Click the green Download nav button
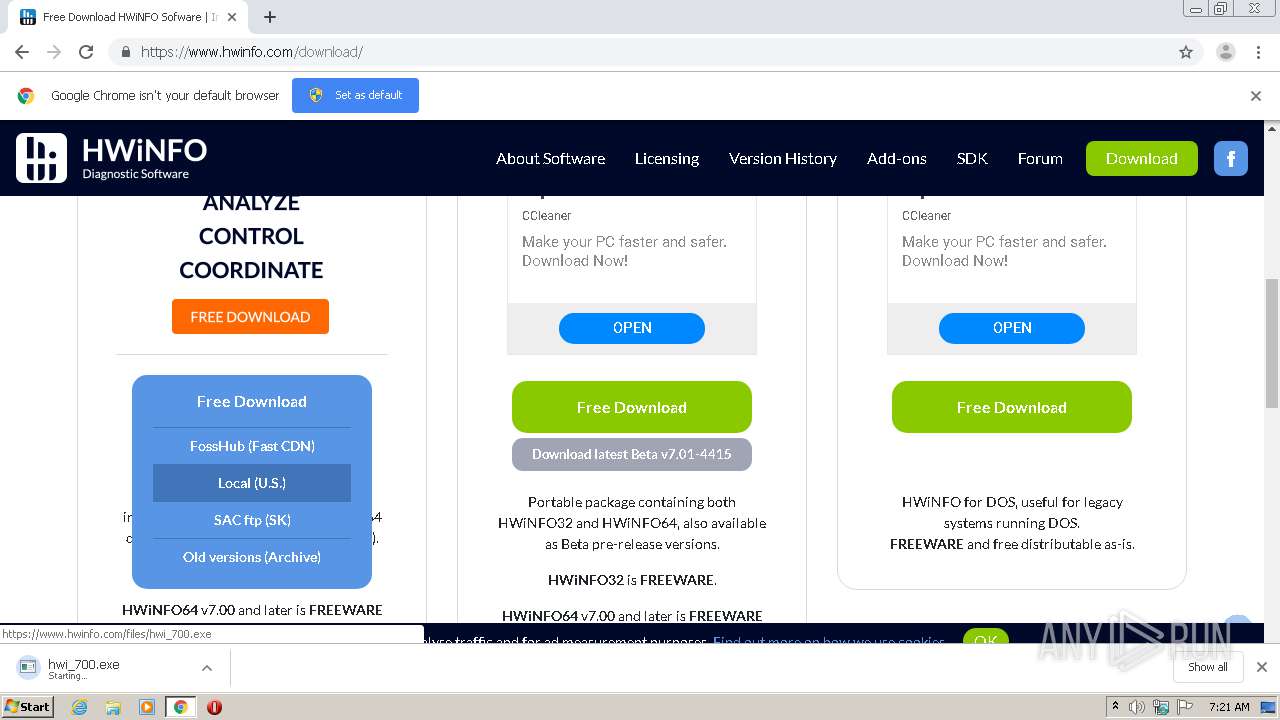The height and width of the screenshot is (720, 1280). [x=1142, y=158]
